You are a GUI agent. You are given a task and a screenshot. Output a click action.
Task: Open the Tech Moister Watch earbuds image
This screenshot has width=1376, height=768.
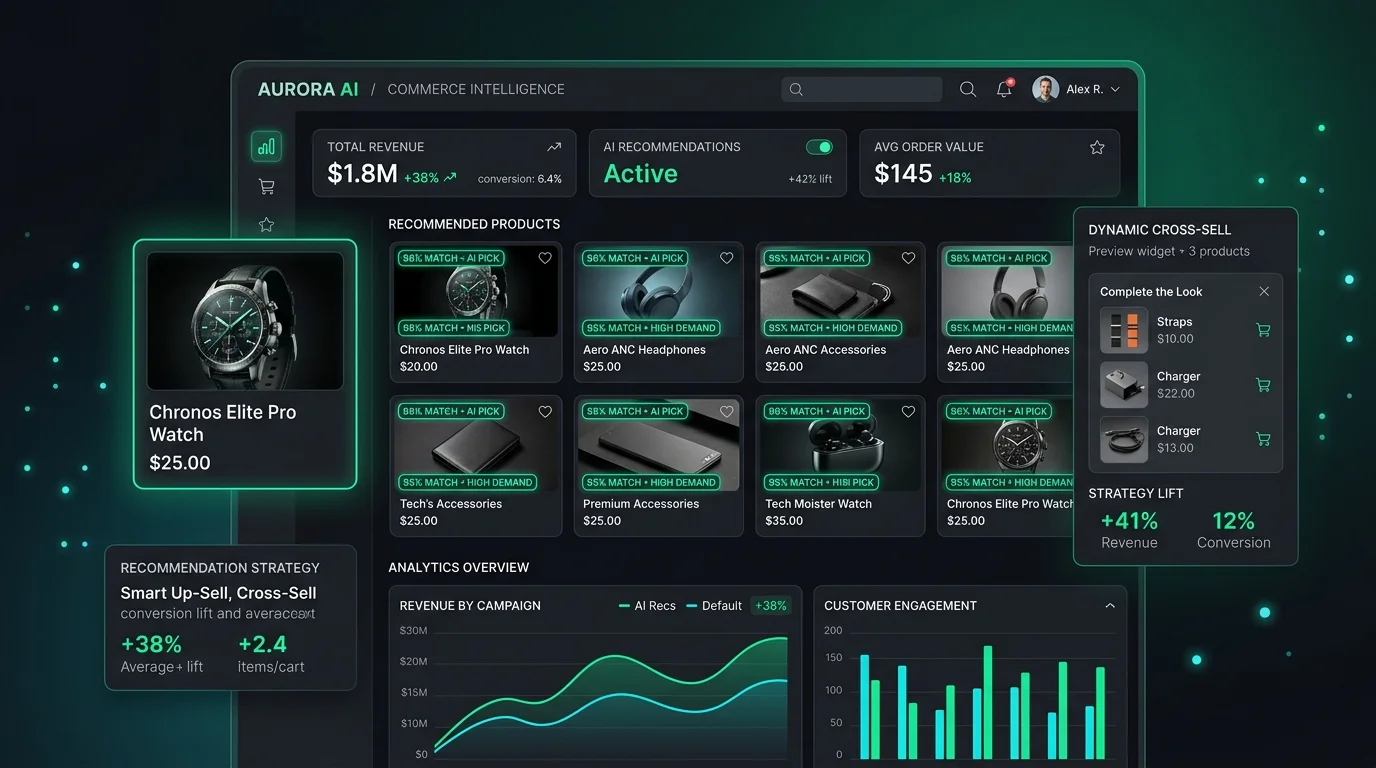839,444
